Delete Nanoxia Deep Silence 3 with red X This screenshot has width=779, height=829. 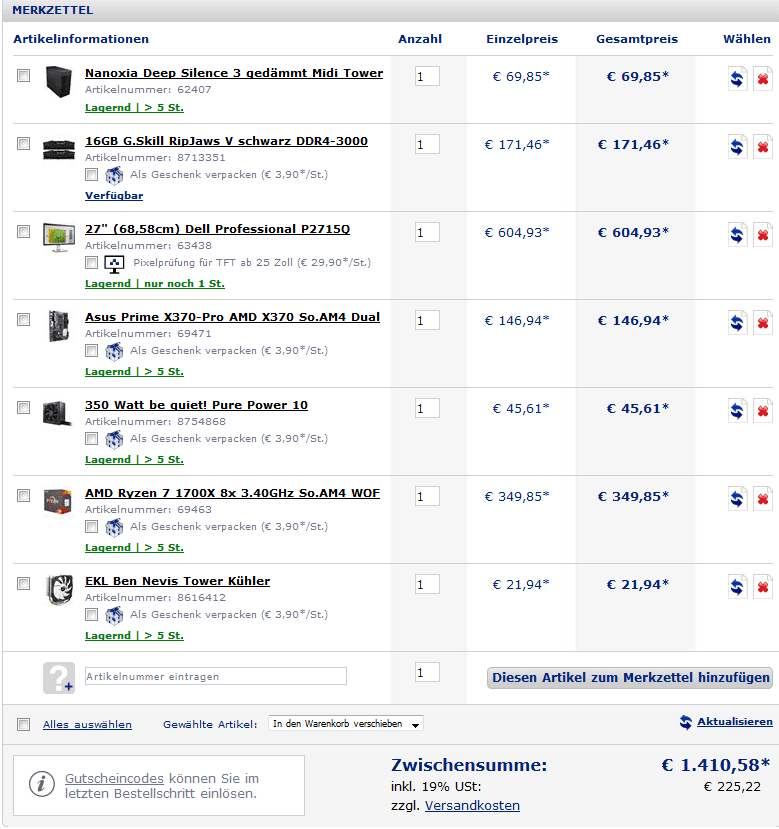click(763, 79)
